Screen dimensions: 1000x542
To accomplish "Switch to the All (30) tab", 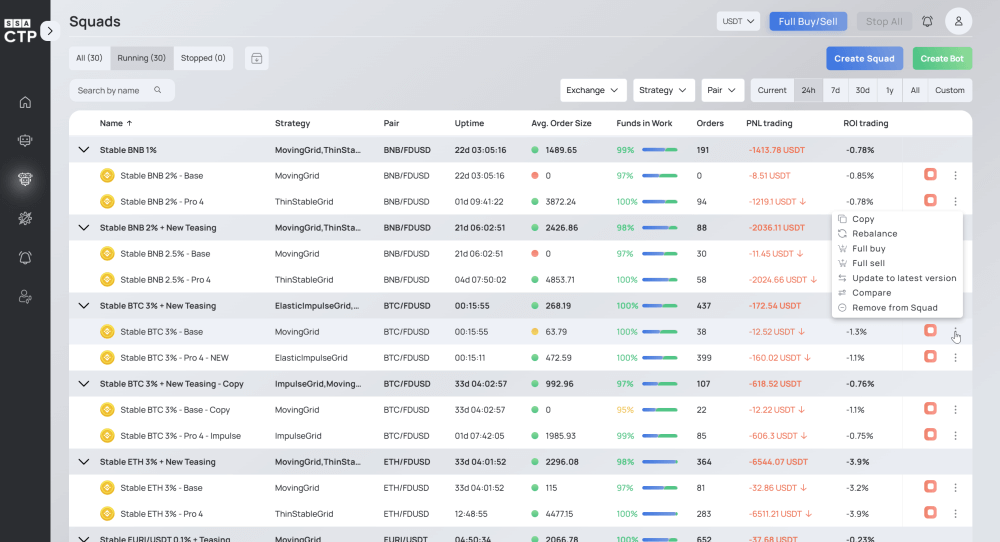I will coord(89,58).
